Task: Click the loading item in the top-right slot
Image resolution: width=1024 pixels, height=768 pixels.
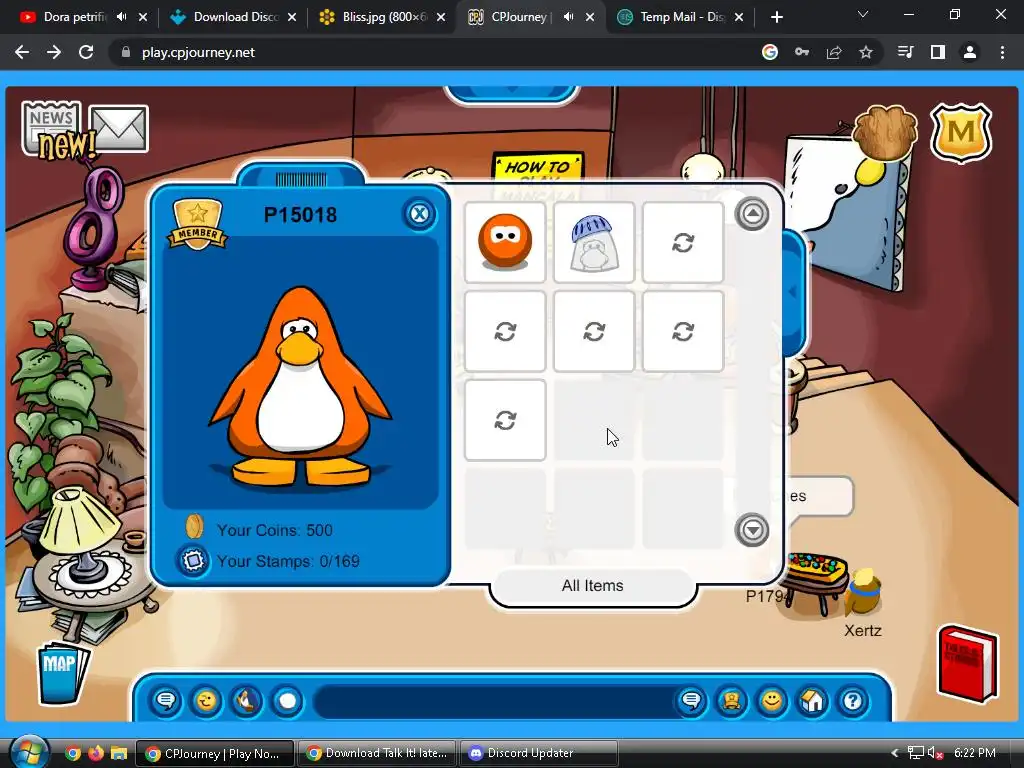Action: pos(683,242)
